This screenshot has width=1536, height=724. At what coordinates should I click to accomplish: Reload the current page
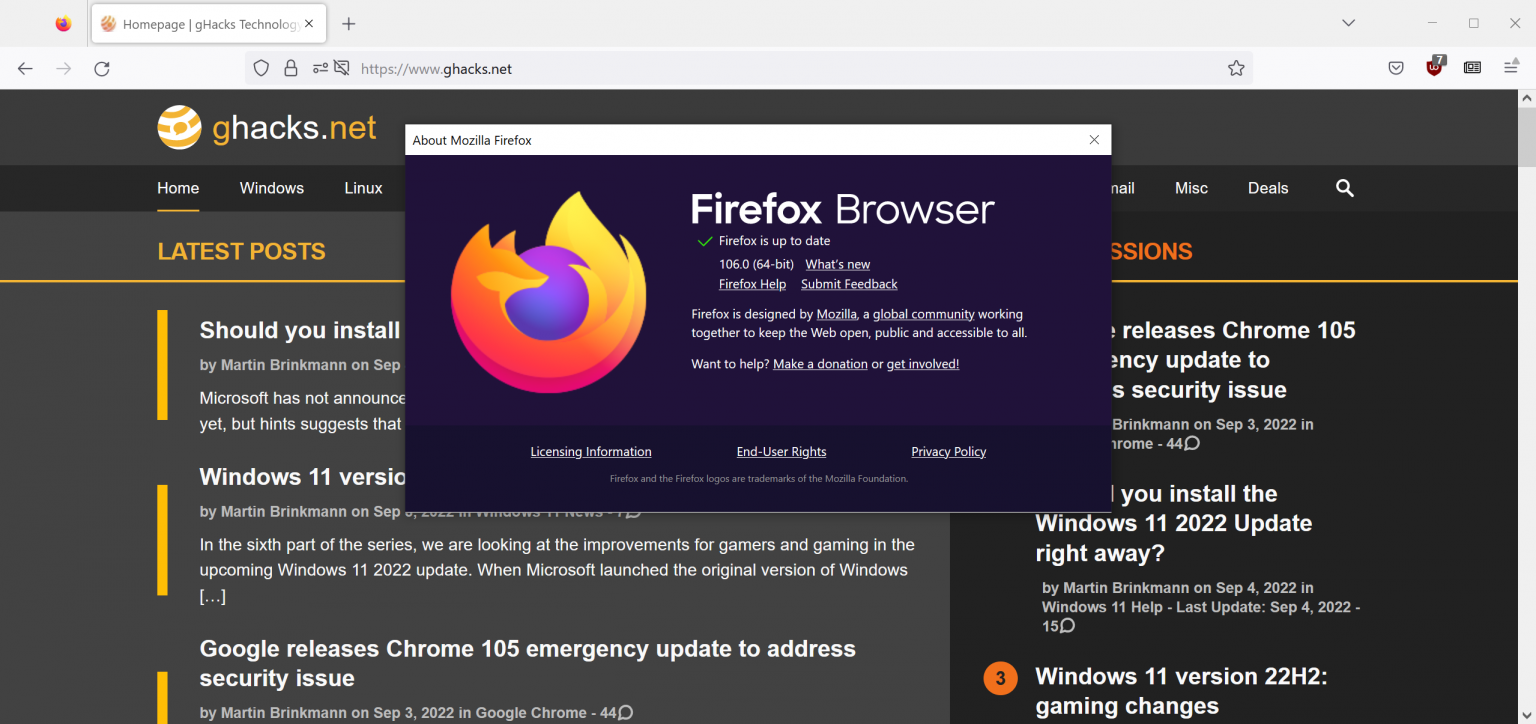[x=101, y=68]
